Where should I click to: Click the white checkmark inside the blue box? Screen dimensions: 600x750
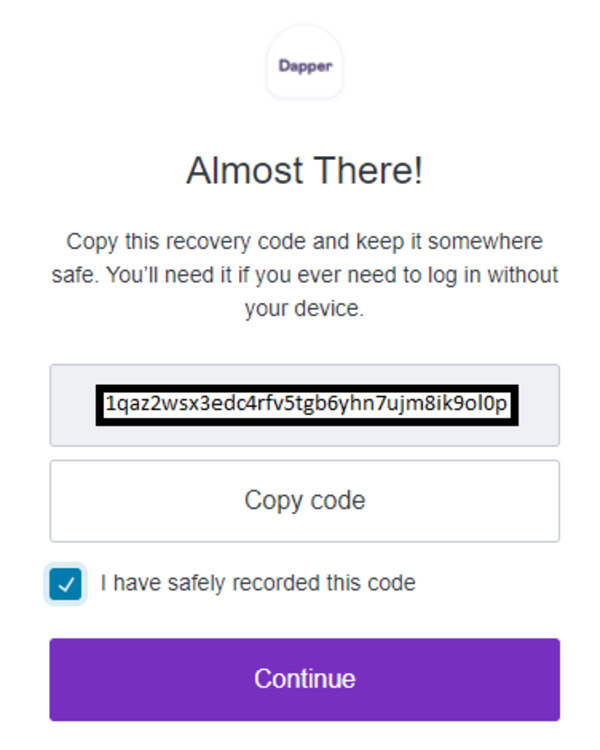point(66,585)
